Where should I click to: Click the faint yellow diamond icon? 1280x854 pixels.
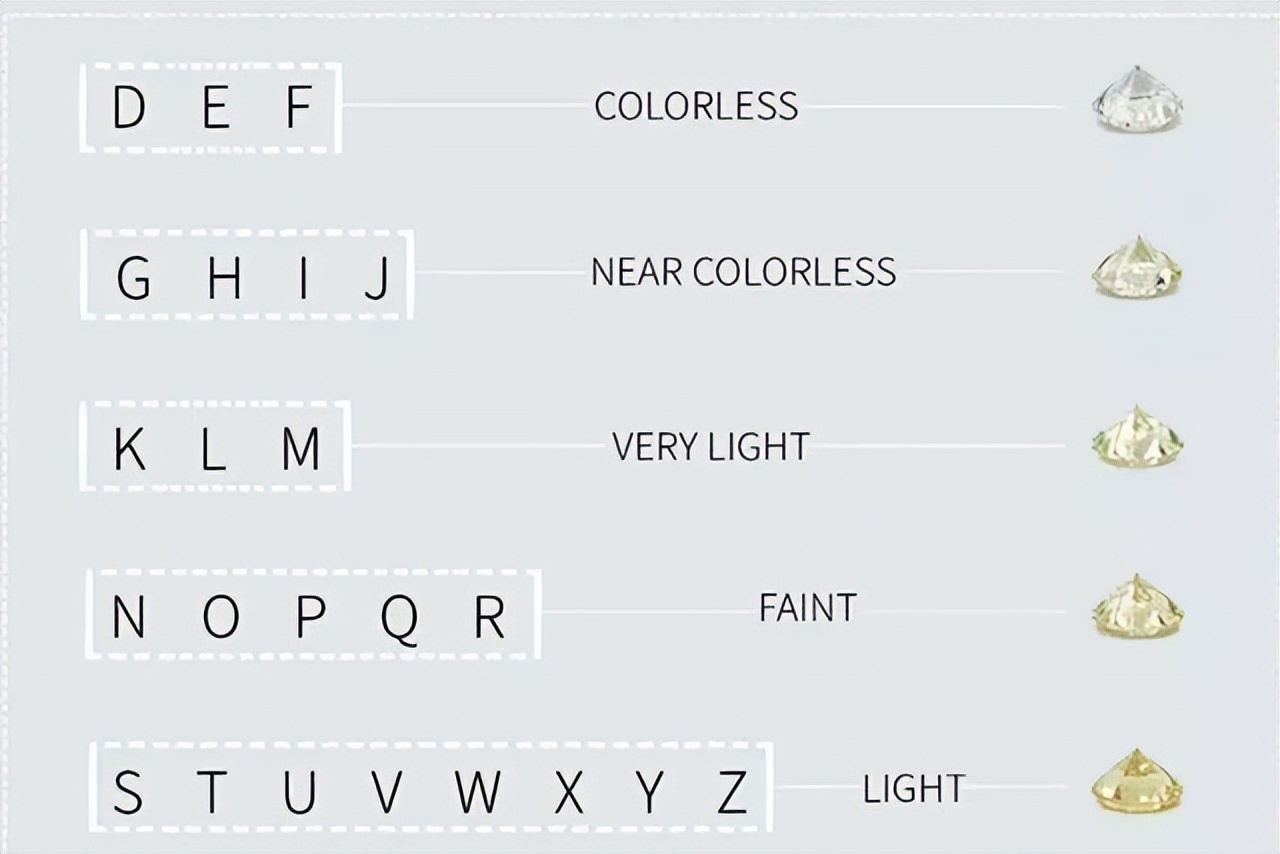(1138, 608)
